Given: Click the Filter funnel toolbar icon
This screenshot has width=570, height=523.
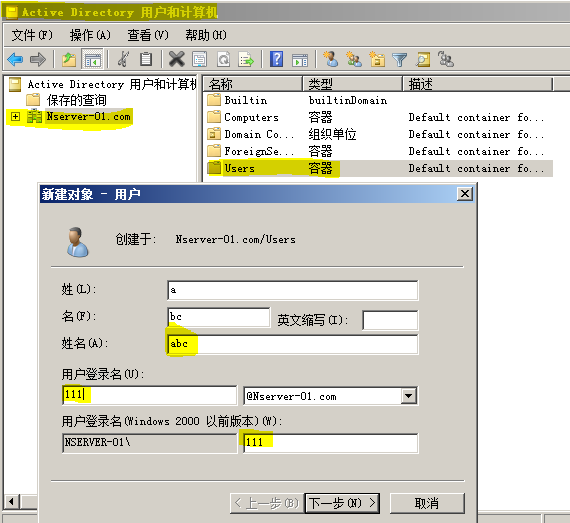Looking at the screenshot, I should point(400,60).
